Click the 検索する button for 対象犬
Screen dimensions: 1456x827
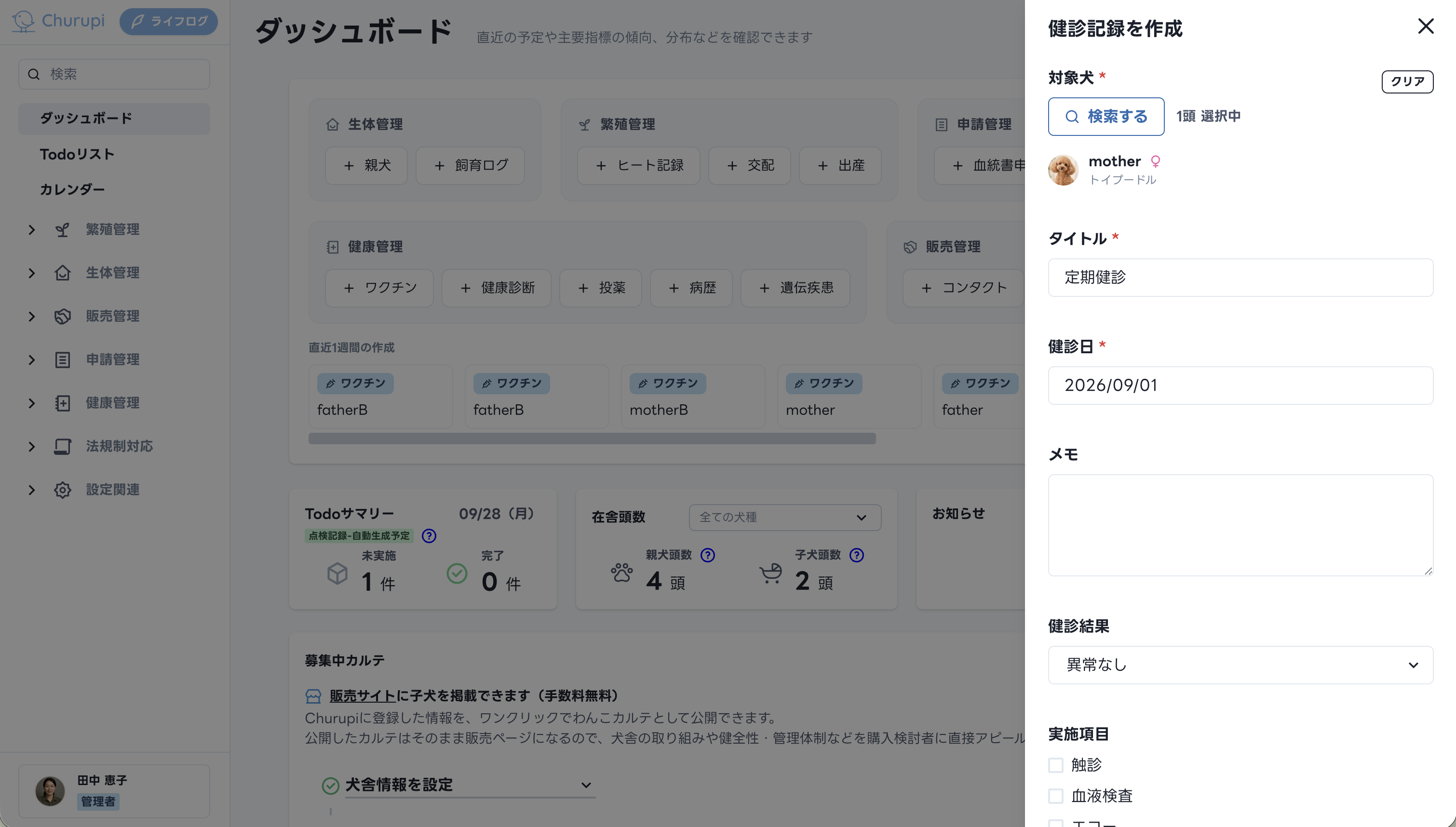(1105, 117)
